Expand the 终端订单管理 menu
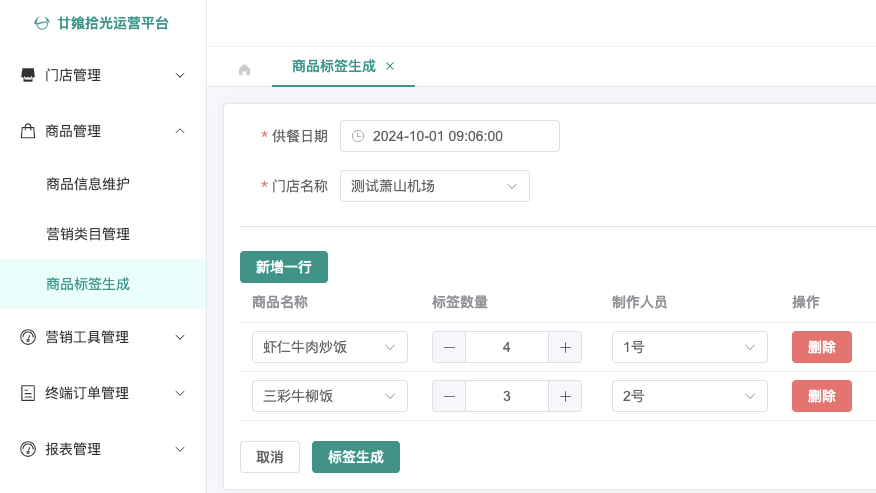The image size is (876, 493). tap(180, 393)
